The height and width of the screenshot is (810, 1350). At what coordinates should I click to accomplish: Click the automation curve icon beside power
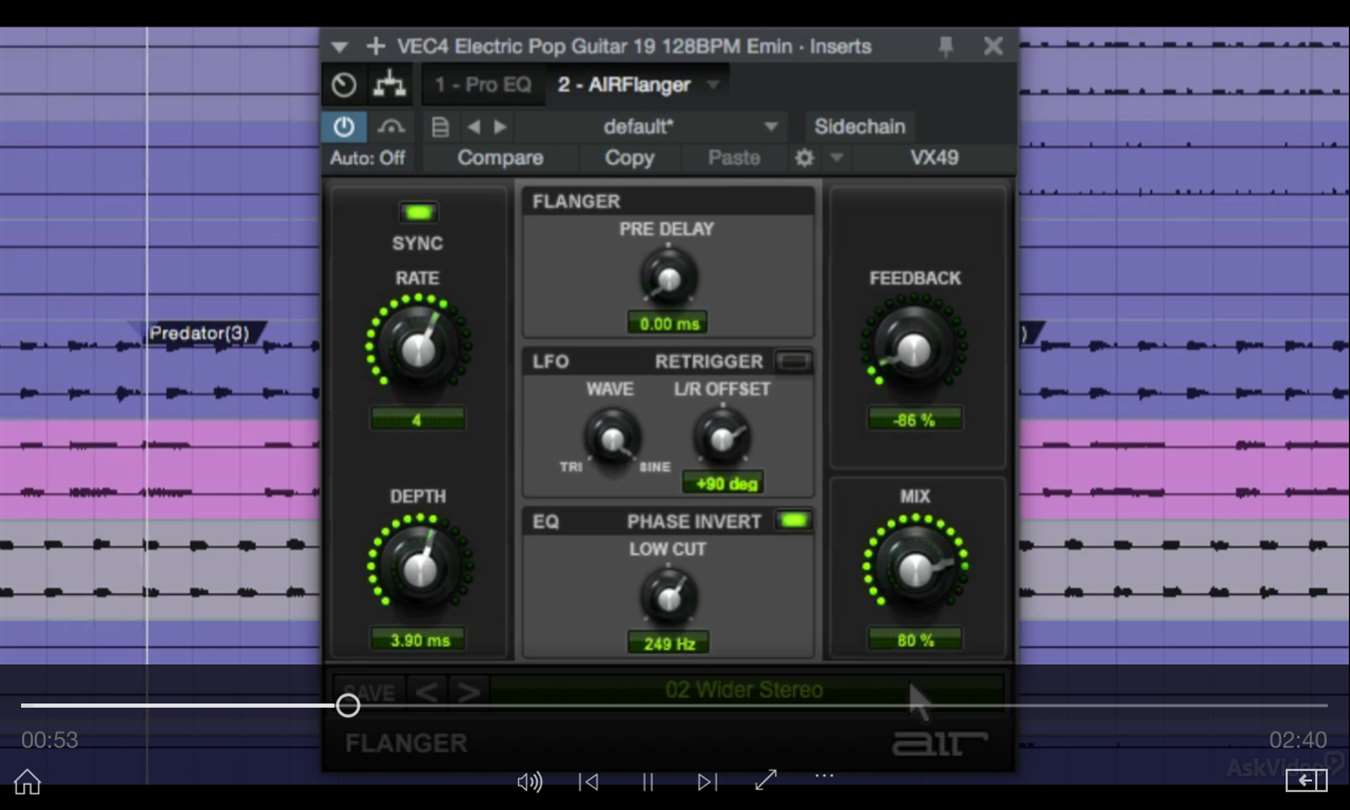pos(390,127)
